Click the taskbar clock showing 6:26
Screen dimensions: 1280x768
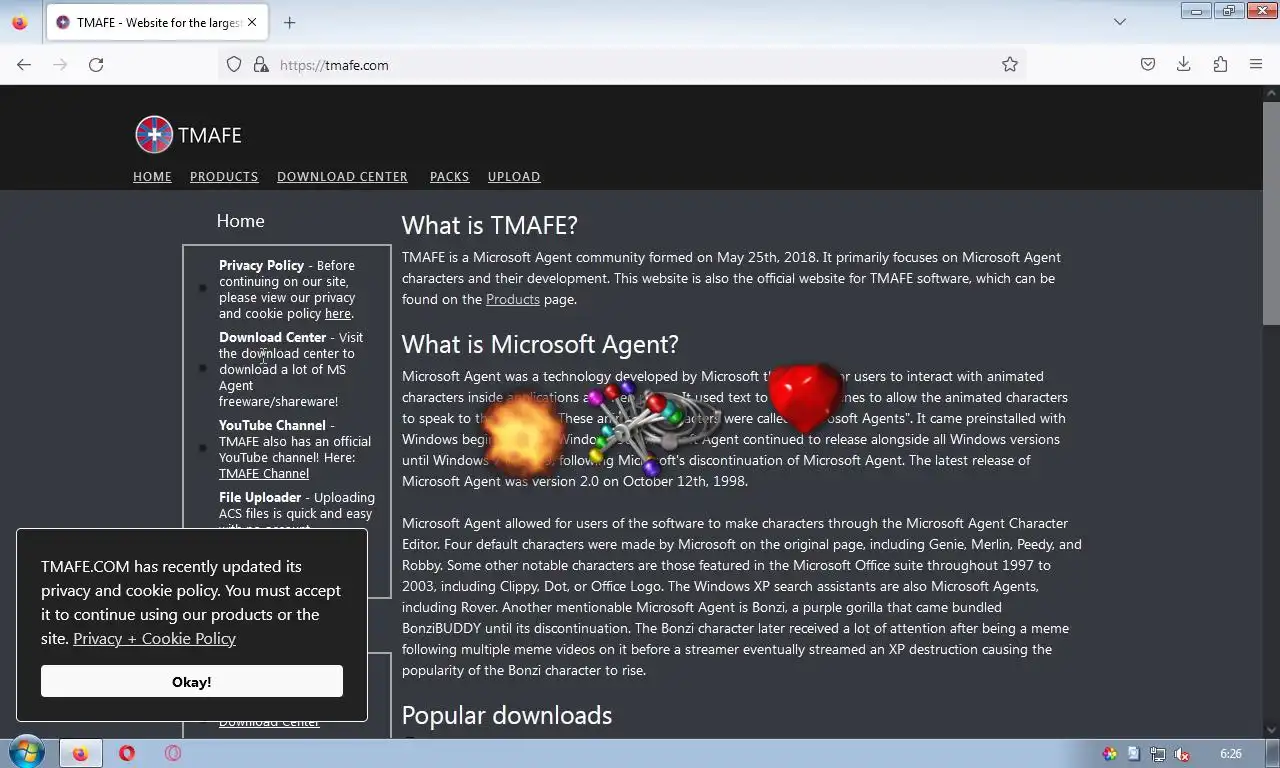coord(1231,754)
